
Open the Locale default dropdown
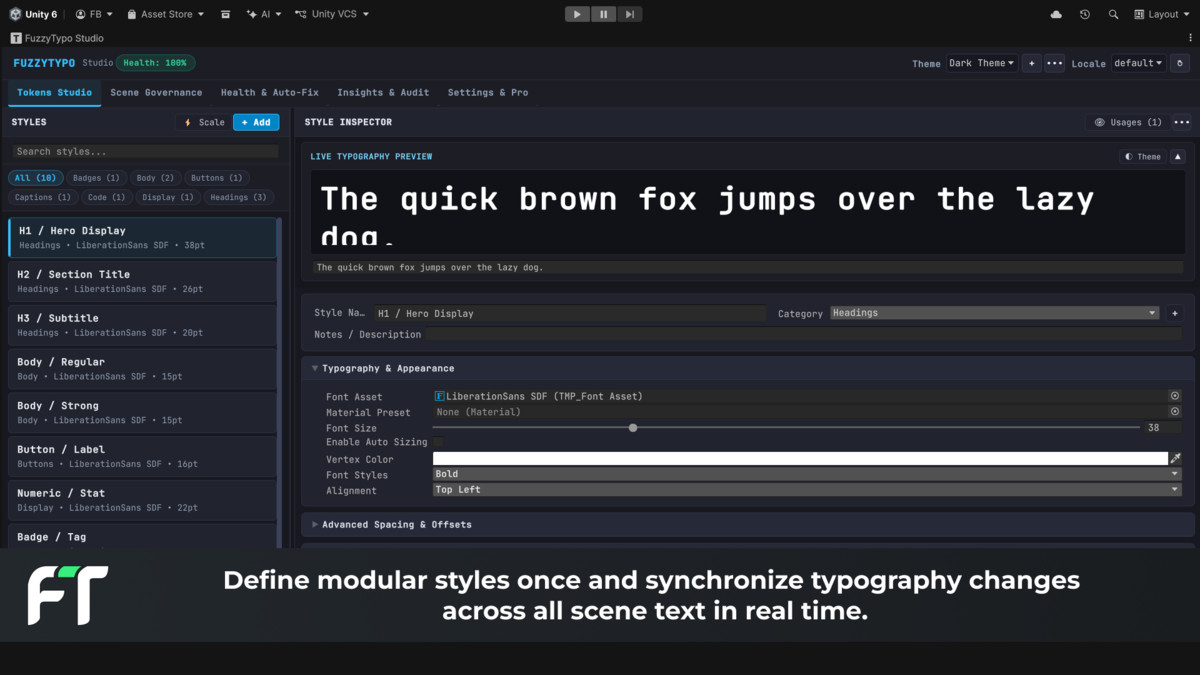[1139, 63]
